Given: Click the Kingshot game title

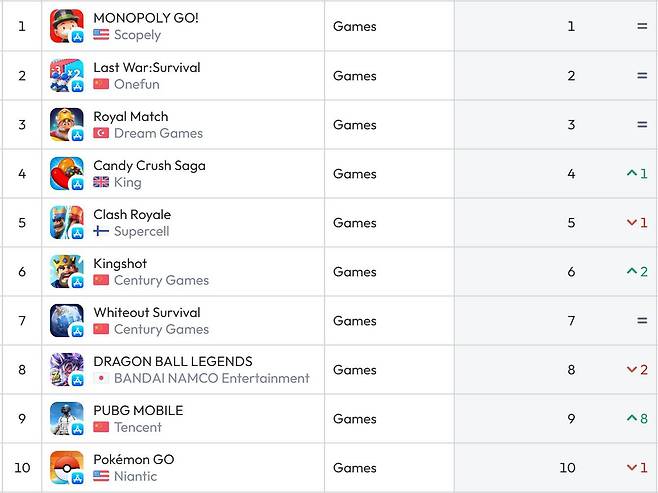Looking at the screenshot, I should click(120, 264).
